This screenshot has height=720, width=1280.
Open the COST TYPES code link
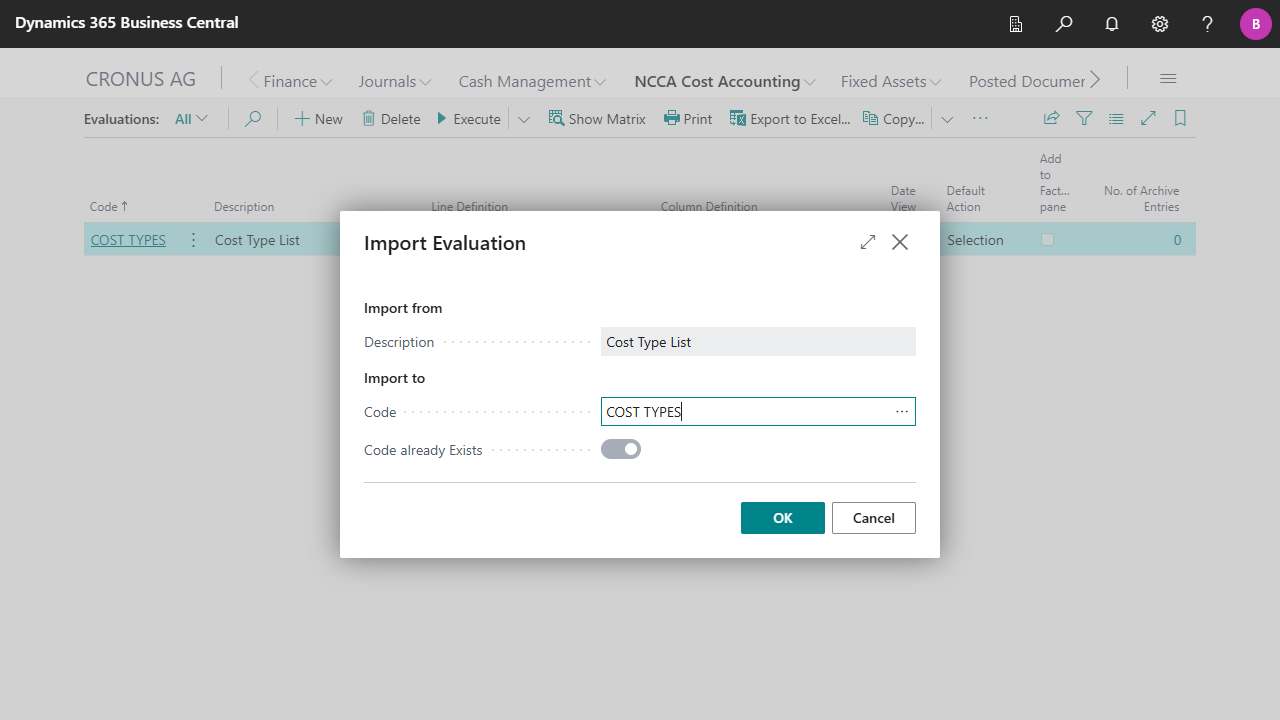point(128,240)
